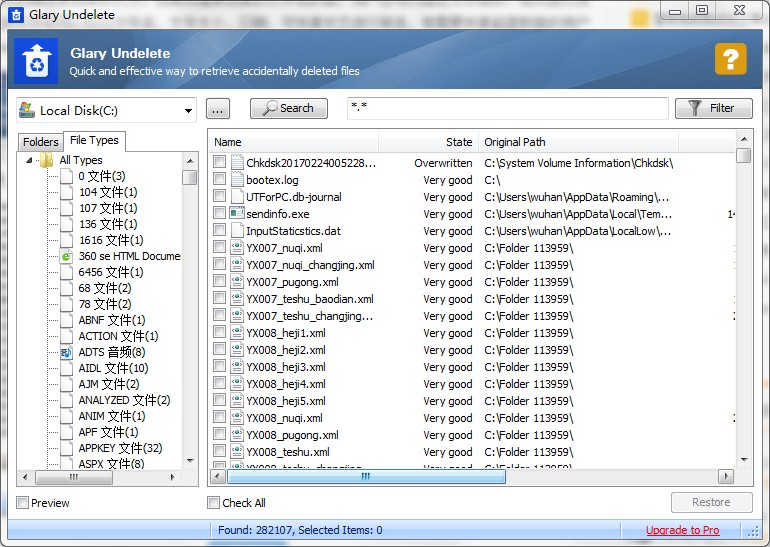This screenshot has width=770, height=547.
Task: Click the Glary Undelete recycle bin logo
Action: (x=36, y=59)
